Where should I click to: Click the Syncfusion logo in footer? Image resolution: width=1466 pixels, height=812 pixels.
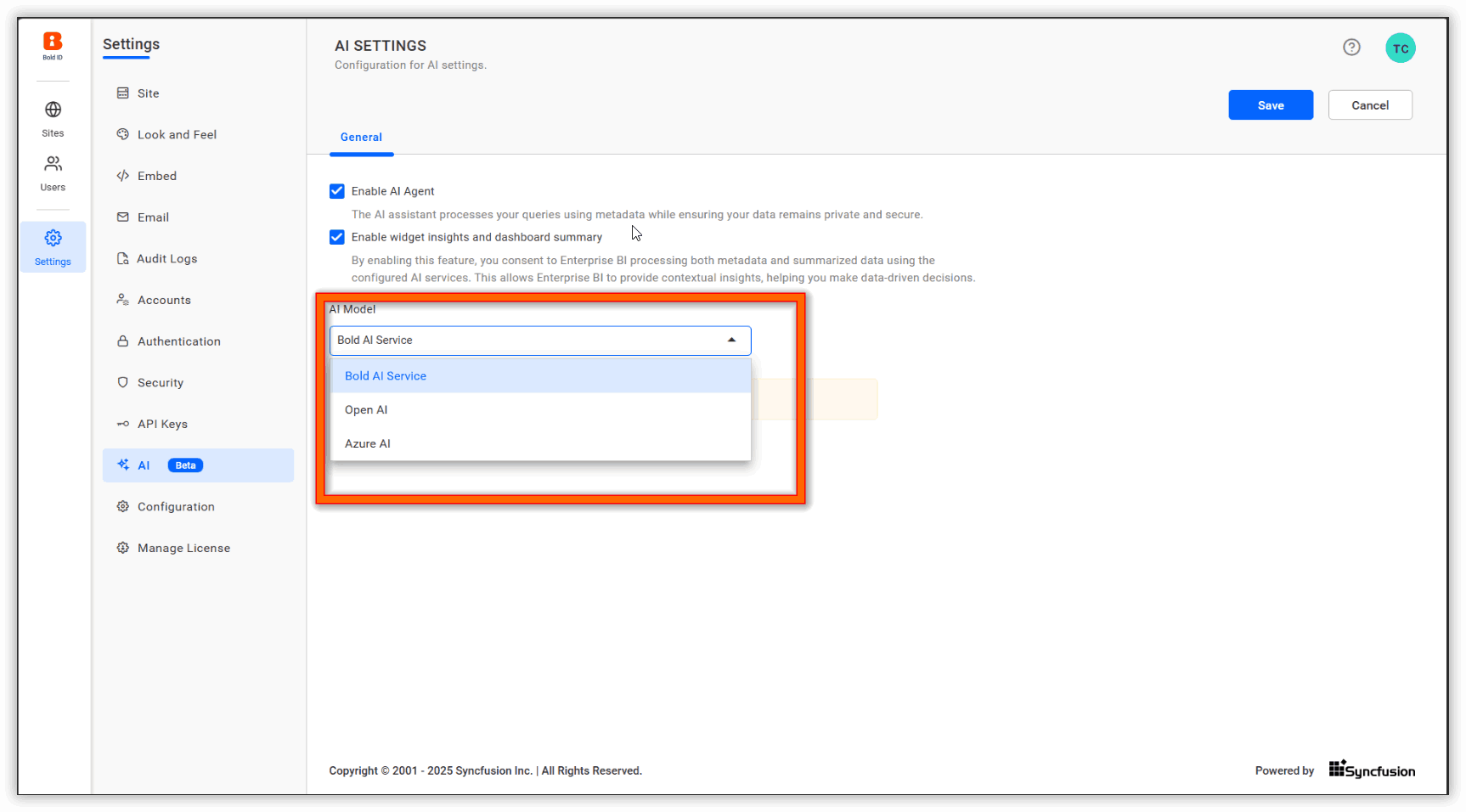tap(1372, 770)
